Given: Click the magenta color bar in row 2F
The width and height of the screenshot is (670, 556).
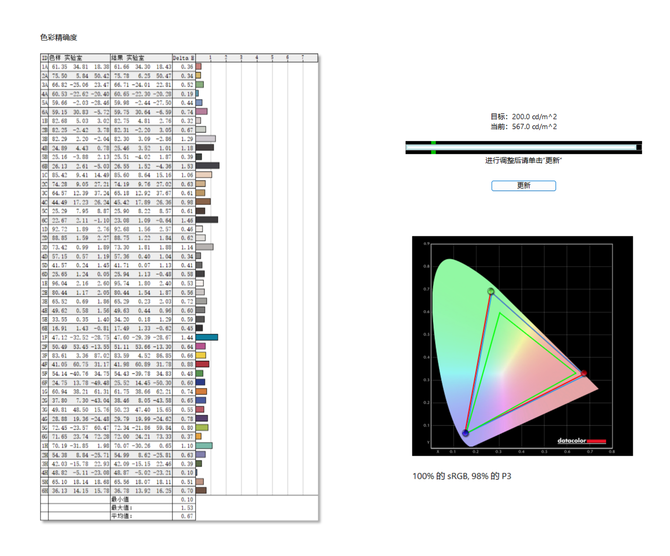Looking at the screenshot, I should [x=201, y=346].
